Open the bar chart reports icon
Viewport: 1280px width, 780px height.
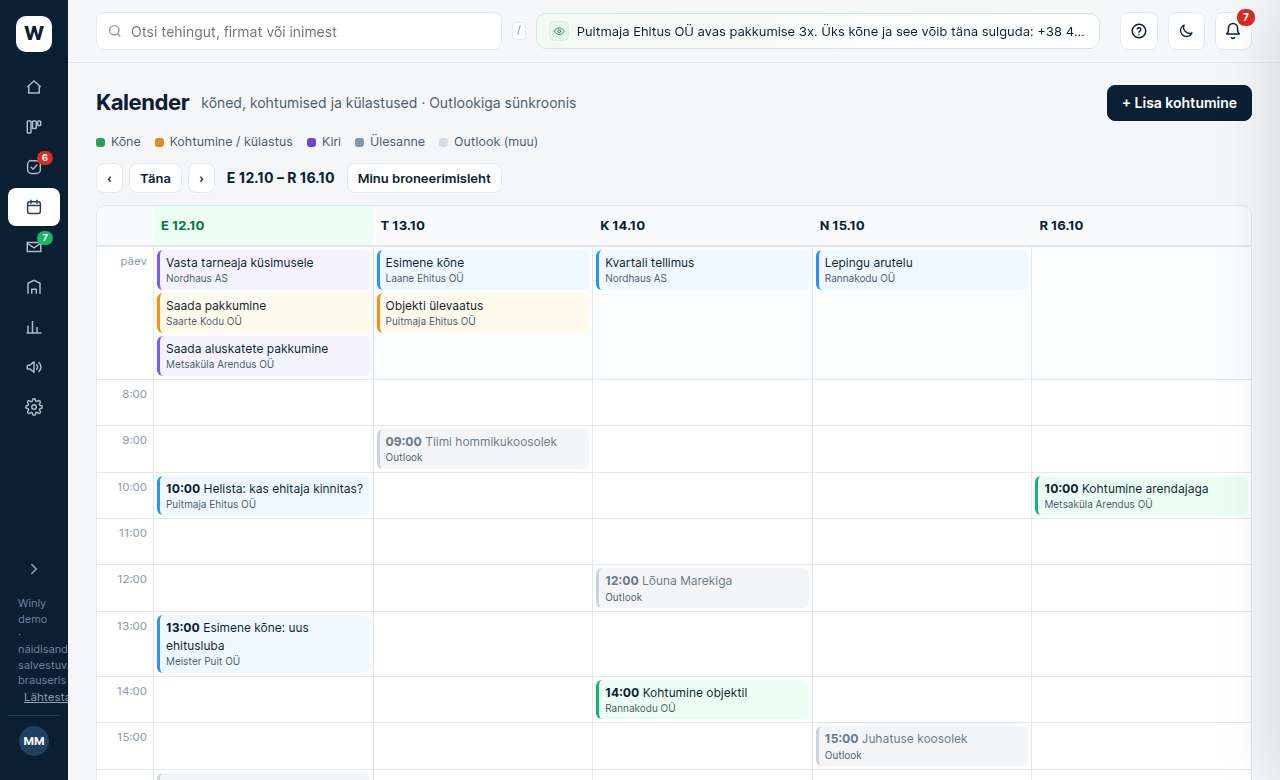[34, 327]
